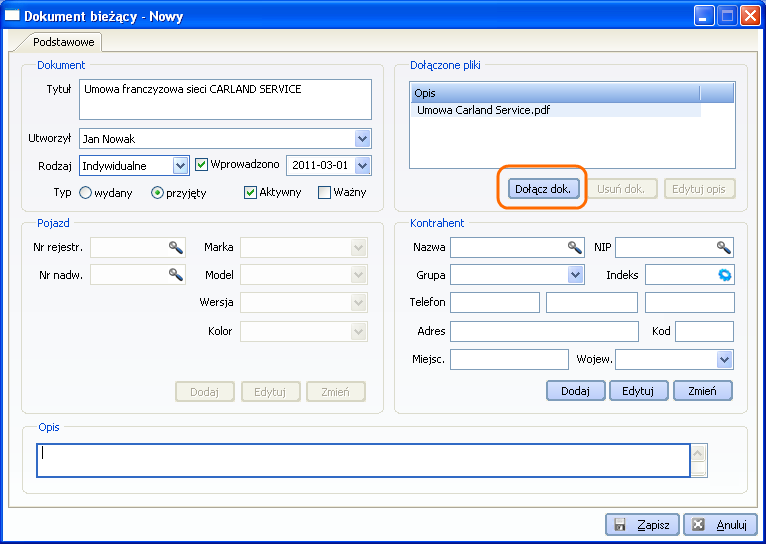Uncheck the Aktywny checkbox
The image size is (766, 544).
pos(250,192)
